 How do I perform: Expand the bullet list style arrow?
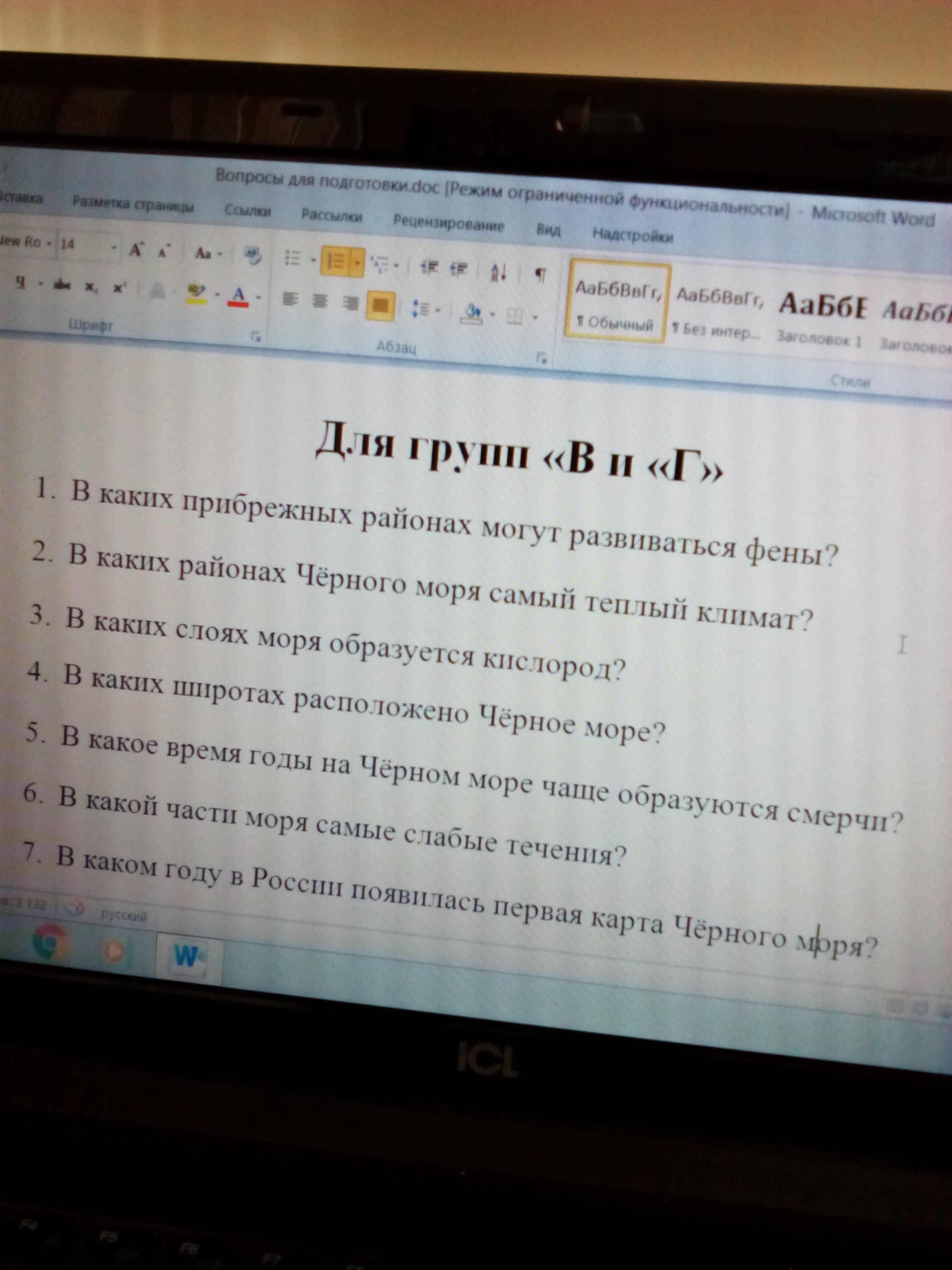pyautogui.click(x=313, y=260)
